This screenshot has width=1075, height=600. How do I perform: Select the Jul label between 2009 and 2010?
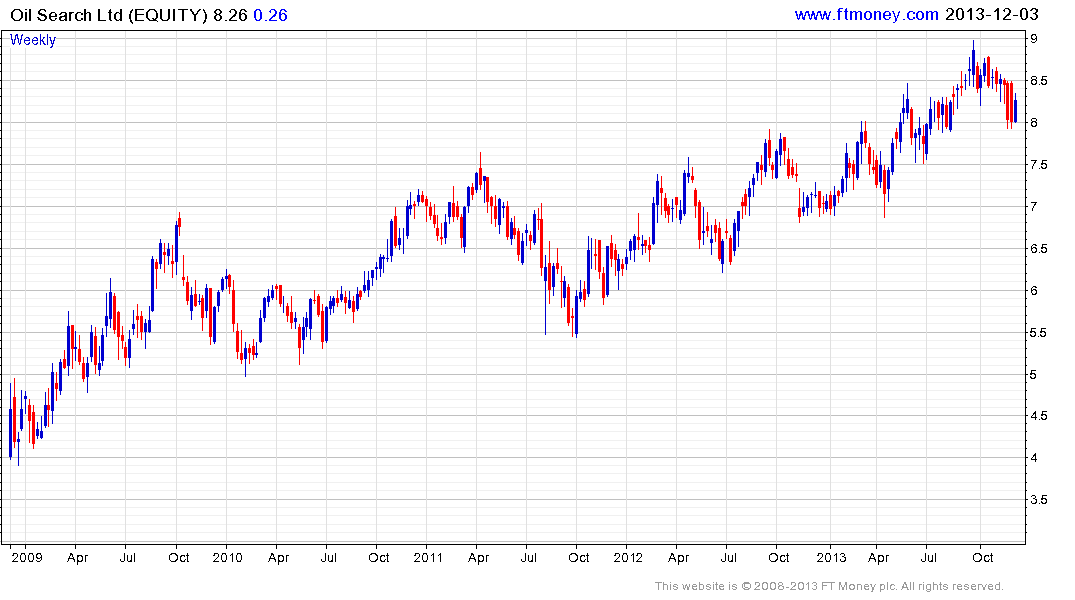click(x=128, y=557)
